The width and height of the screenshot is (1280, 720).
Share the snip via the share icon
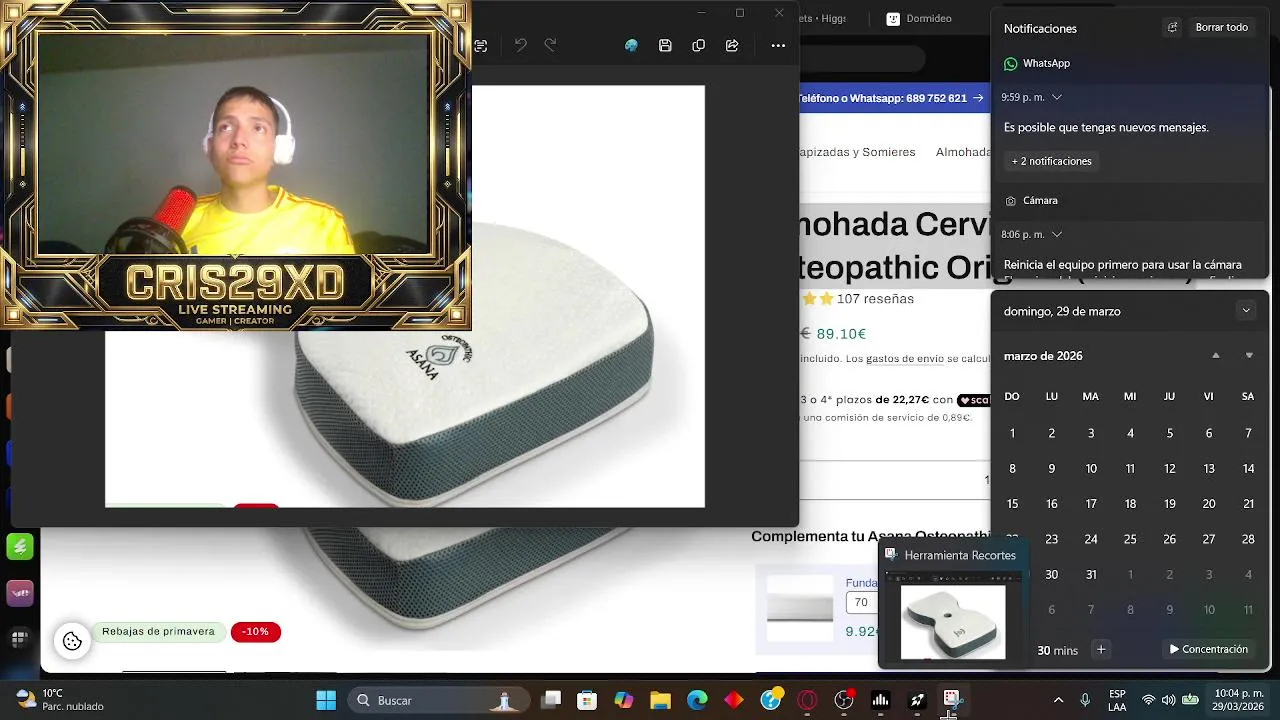[732, 46]
